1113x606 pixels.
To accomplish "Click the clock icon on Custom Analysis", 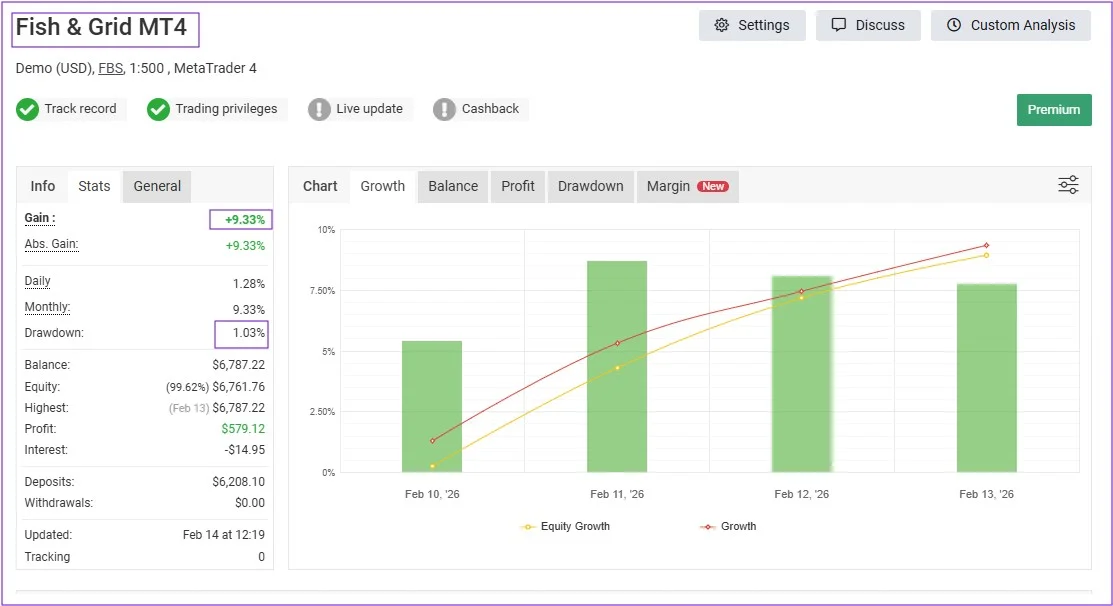I will coord(954,26).
